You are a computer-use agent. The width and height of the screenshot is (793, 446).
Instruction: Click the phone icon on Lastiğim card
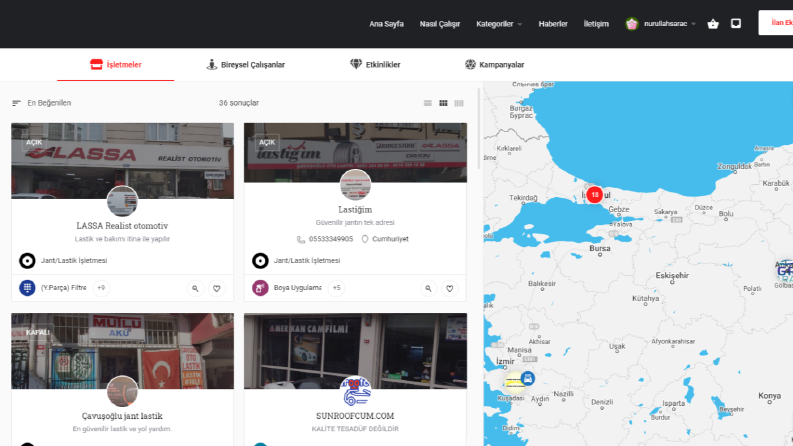(301, 239)
